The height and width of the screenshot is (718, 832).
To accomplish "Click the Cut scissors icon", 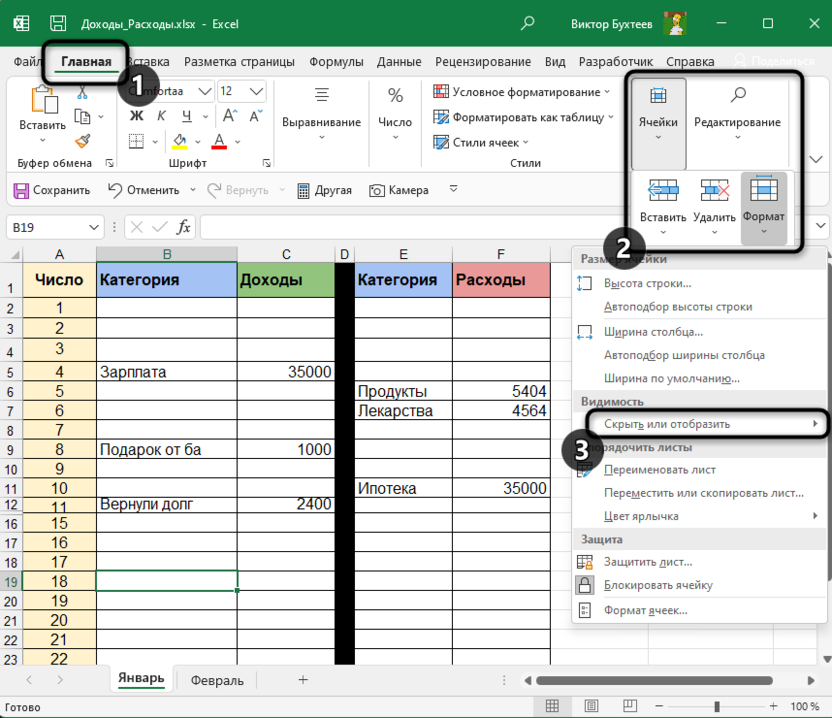I will point(83,92).
